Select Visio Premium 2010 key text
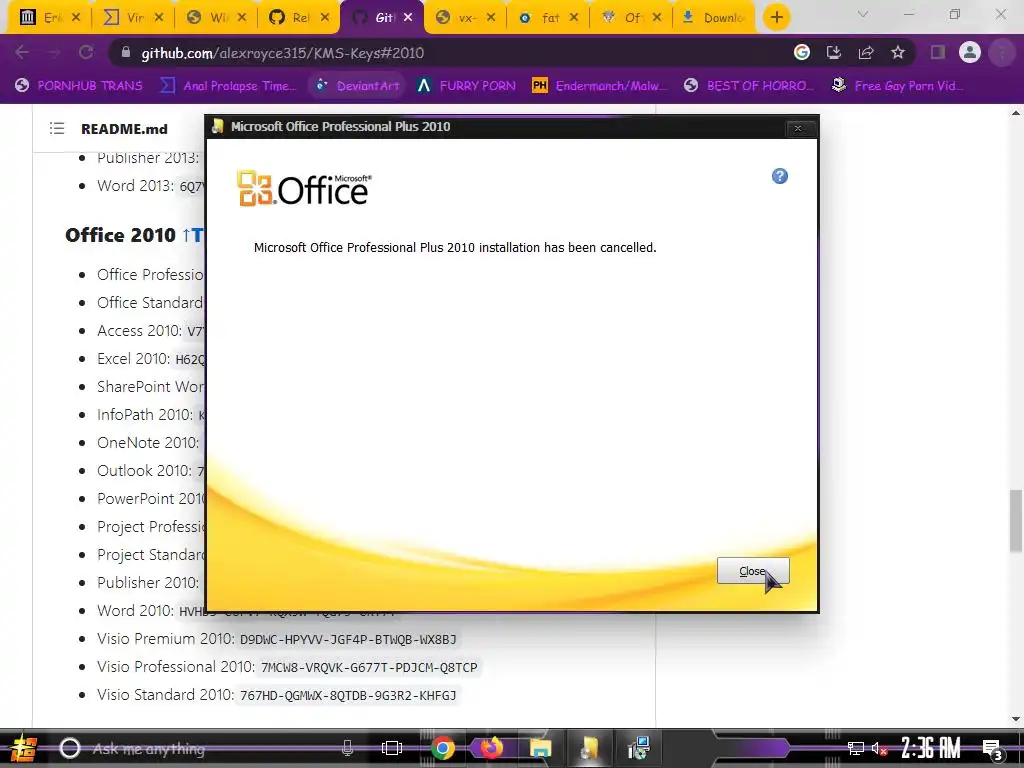Screen dimensions: 1024x768 coord(348,639)
